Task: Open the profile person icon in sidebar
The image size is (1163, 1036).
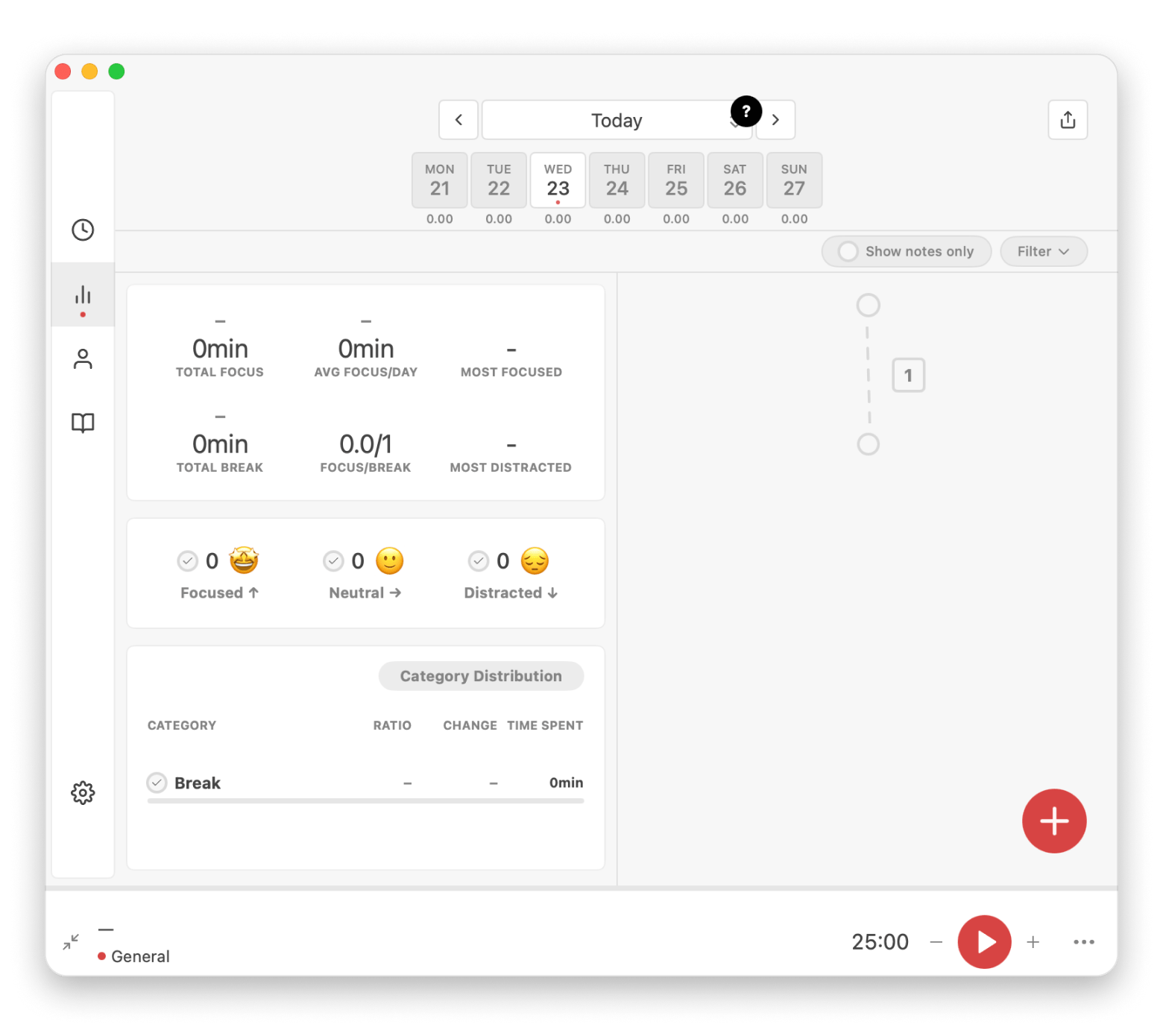Action: pyautogui.click(x=83, y=359)
